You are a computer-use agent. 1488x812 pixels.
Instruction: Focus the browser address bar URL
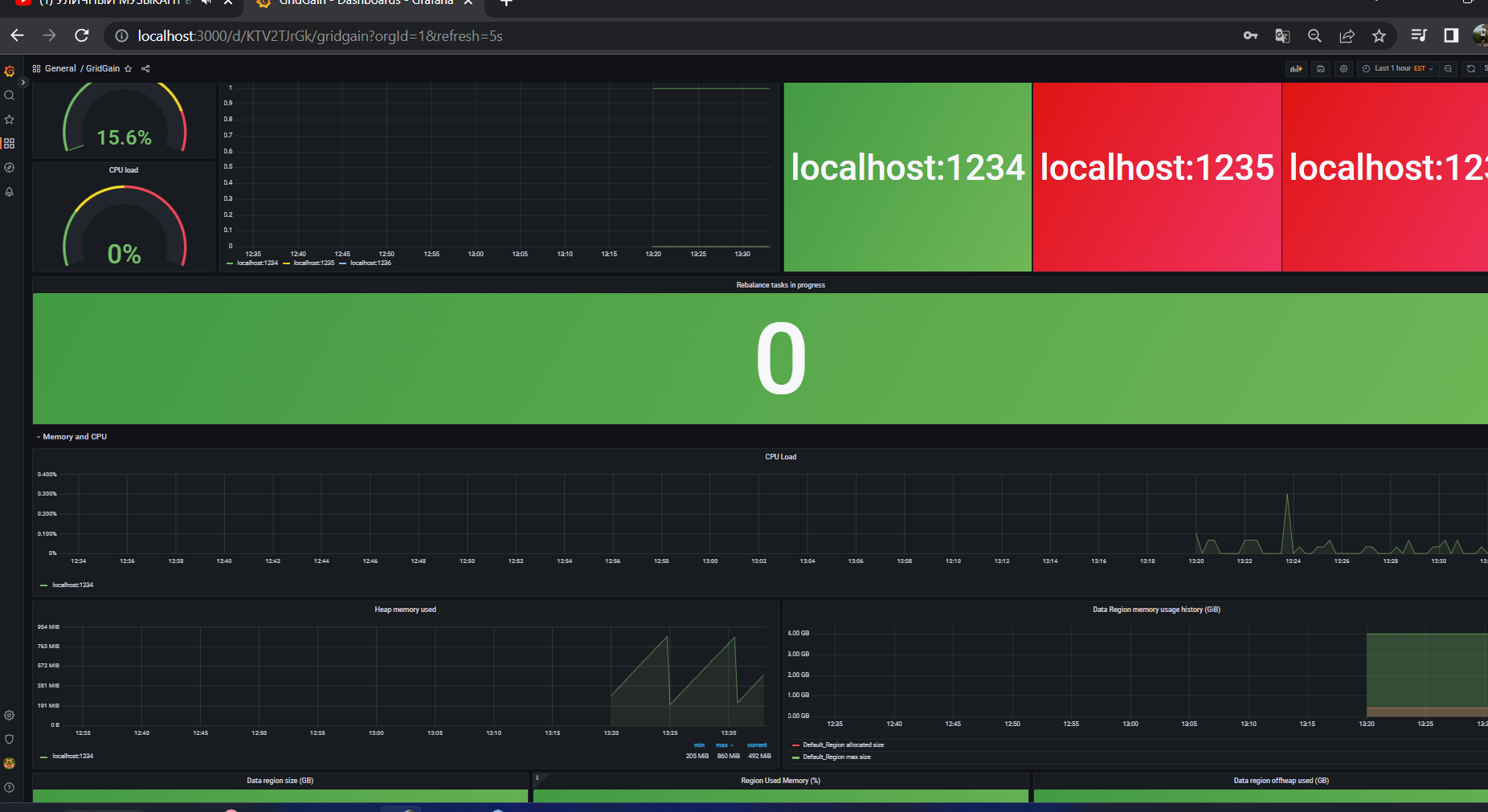(320, 36)
